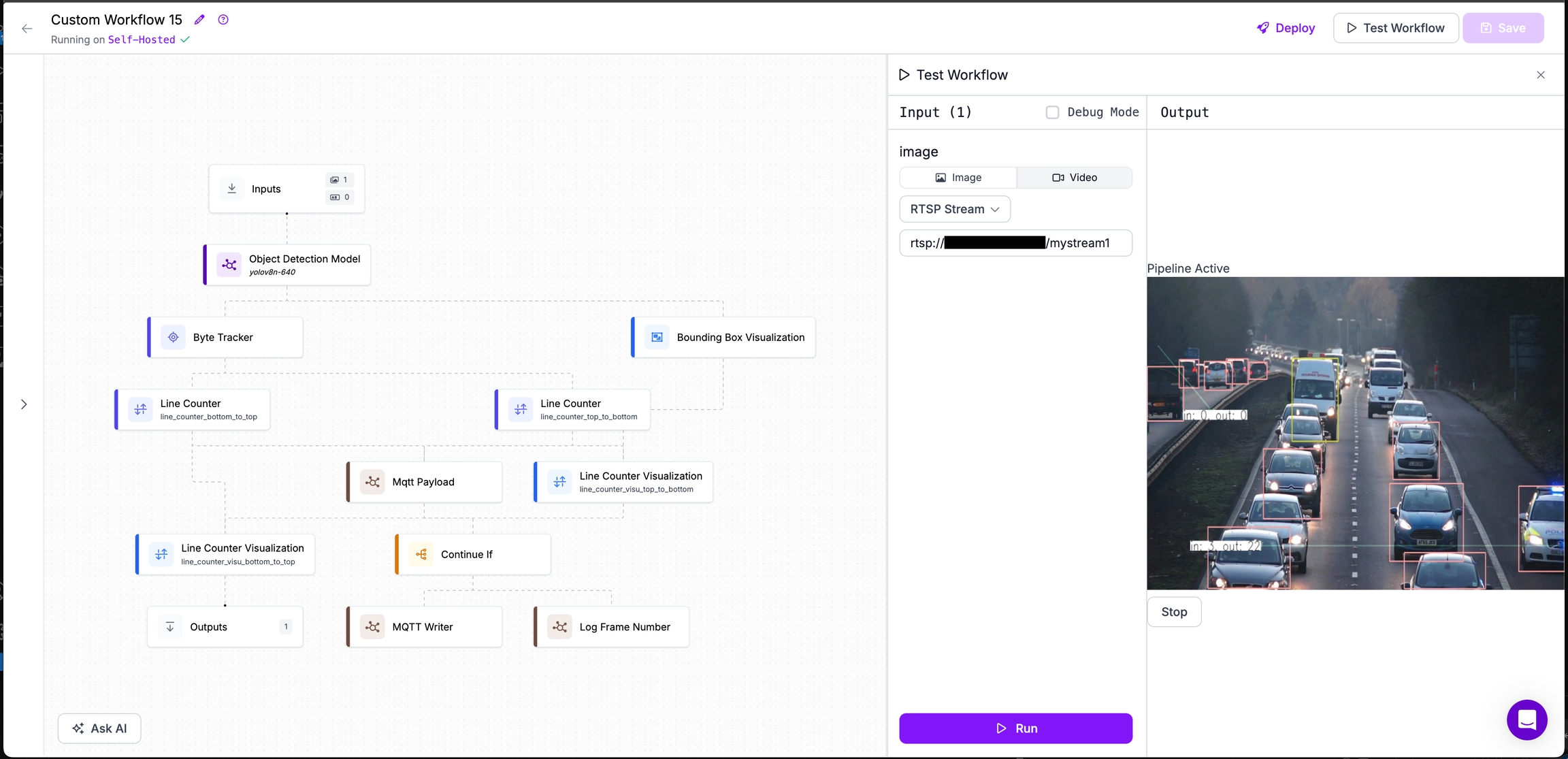The height and width of the screenshot is (759, 1568).
Task: Click the MQTT Writer node icon
Action: tap(372, 627)
